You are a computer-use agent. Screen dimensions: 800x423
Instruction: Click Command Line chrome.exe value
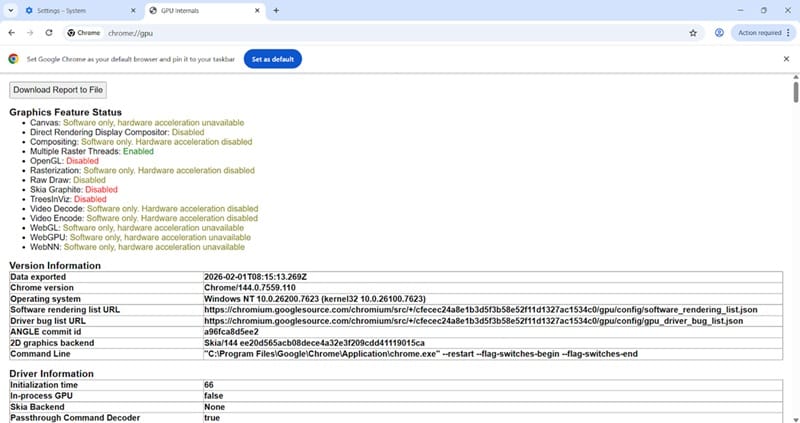pos(421,354)
